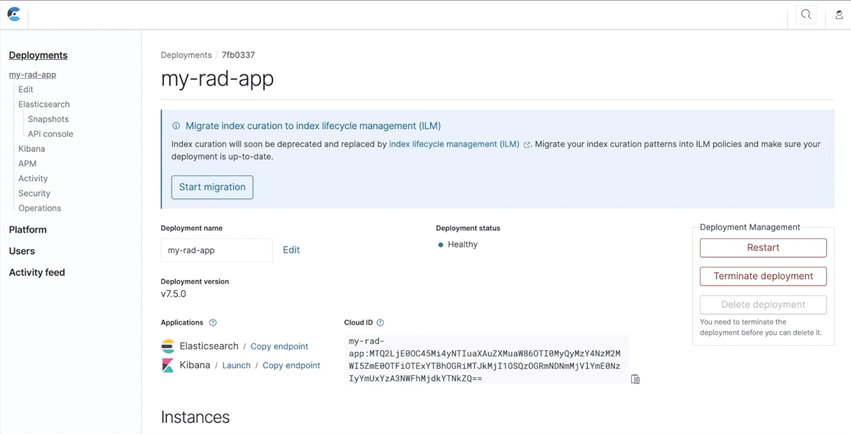The height and width of the screenshot is (434, 851).
Task: Click the v7.5.0 version text
Action: (x=174, y=294)
